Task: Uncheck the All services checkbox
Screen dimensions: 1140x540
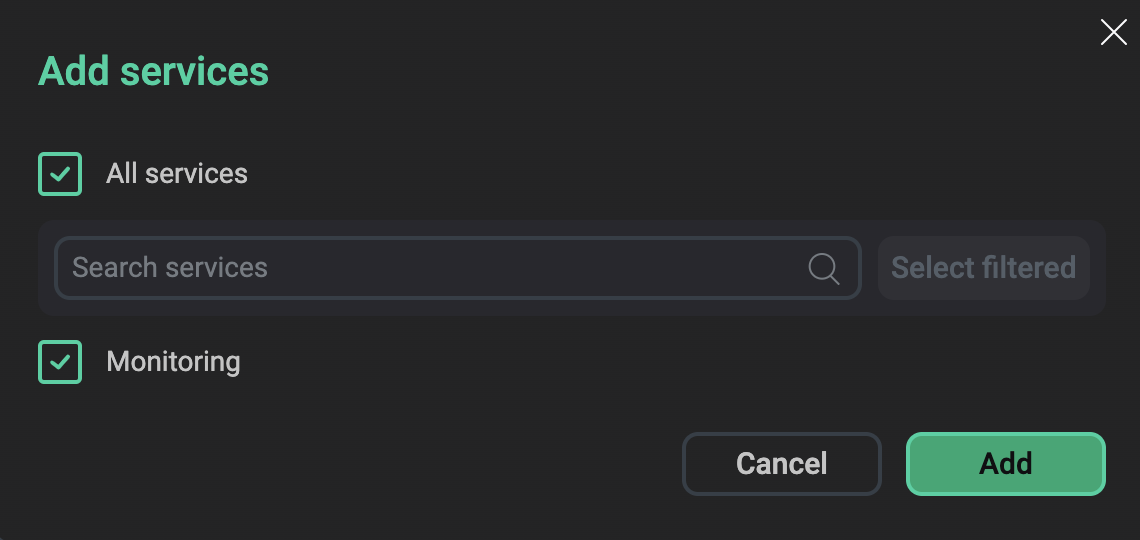Action: (60, 174)
